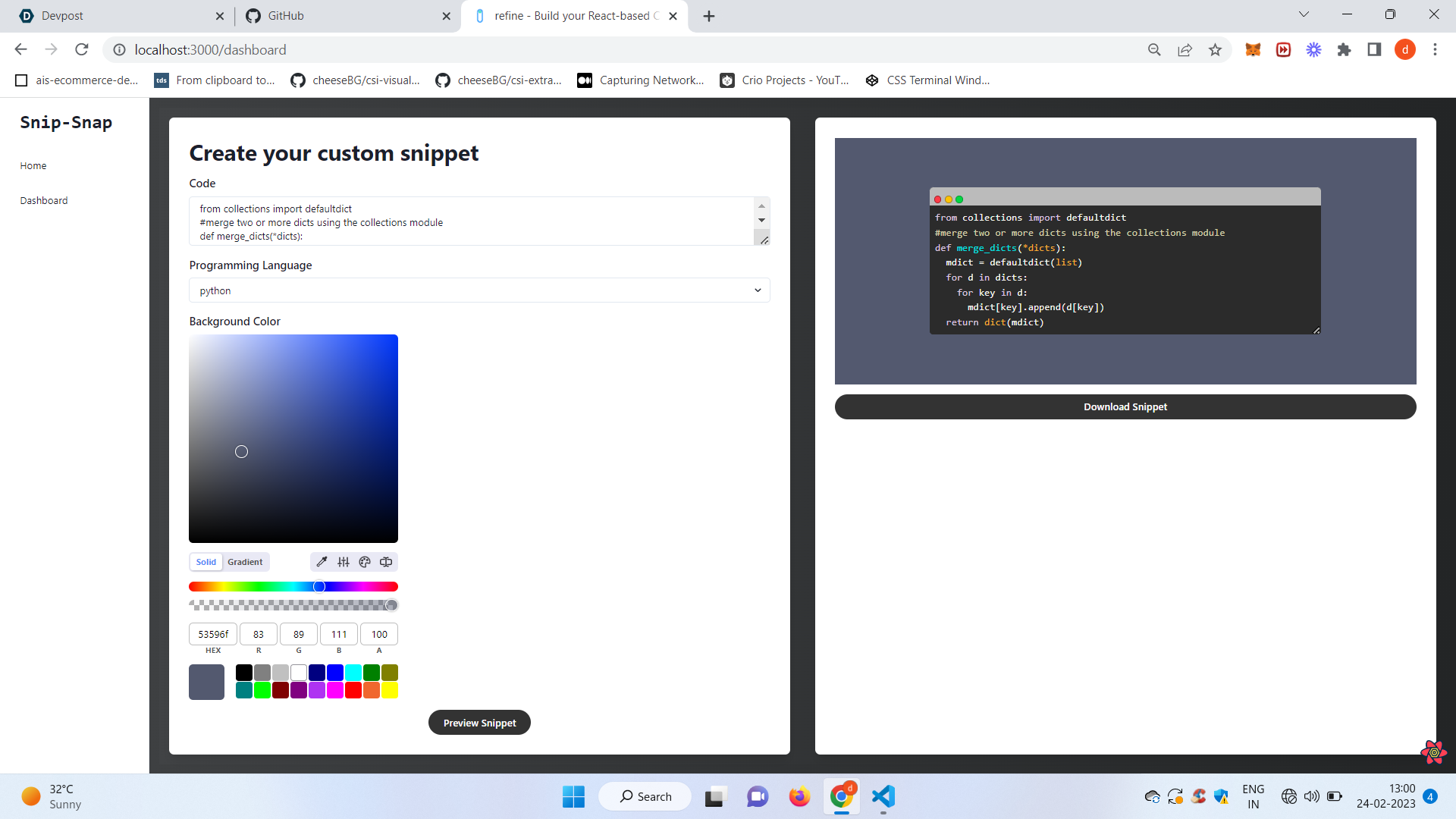Screen dimensions: 1456x819
Task: Select the eyedropper tool in the color picker
Action: point(322,561)
